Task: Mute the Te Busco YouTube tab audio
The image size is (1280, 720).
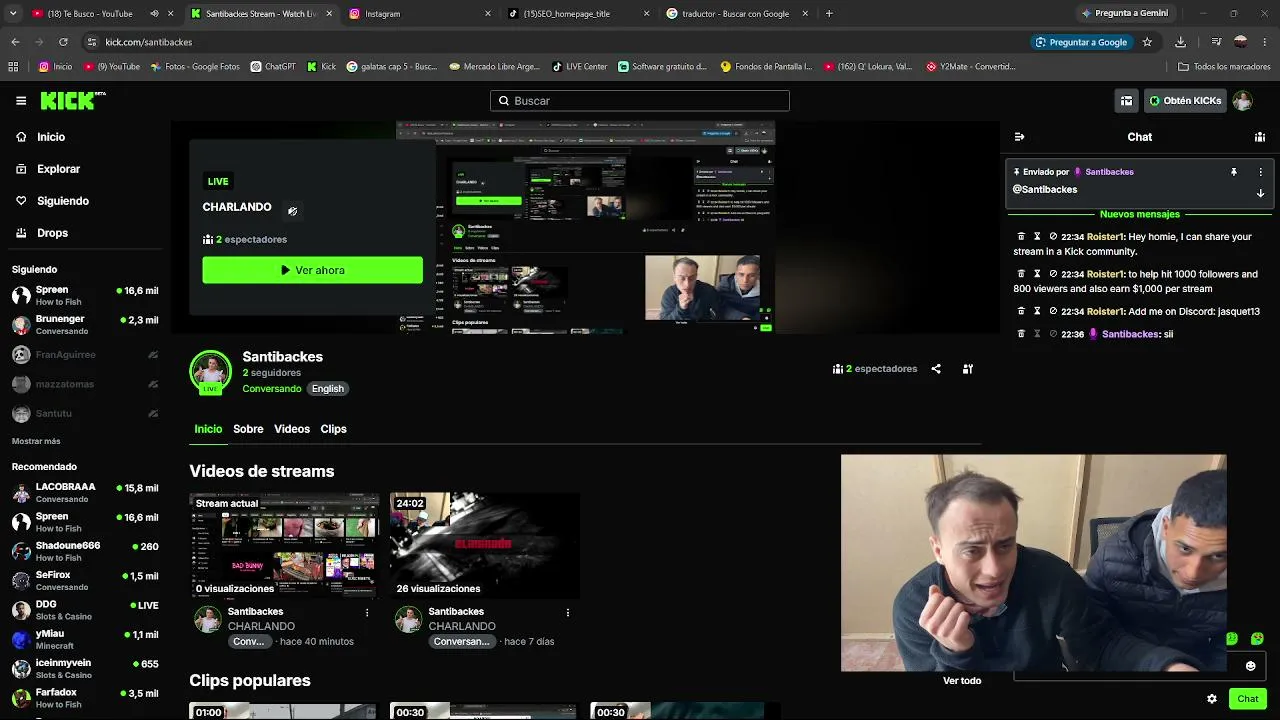Action: 154,14
